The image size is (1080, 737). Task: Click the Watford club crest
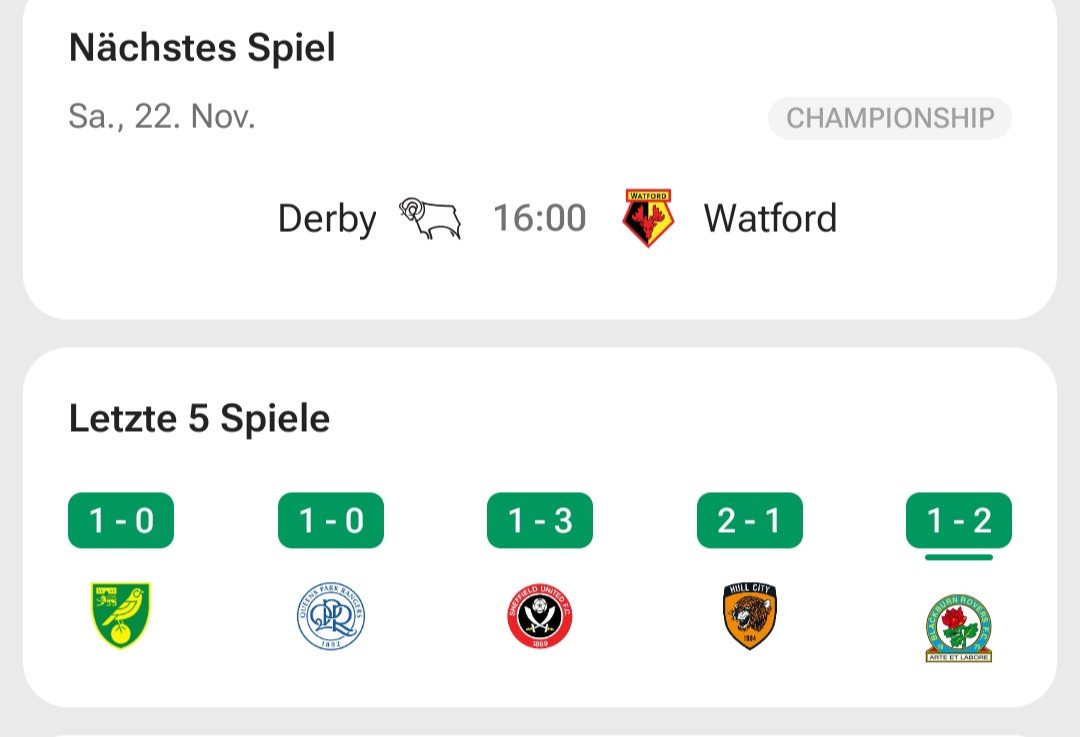coord(648,218)
